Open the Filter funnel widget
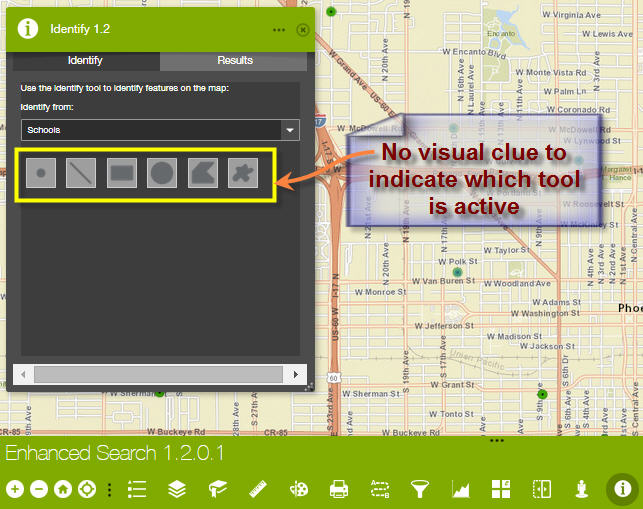The width and height of the screenshot is (643, 509). tap(420, 489)
